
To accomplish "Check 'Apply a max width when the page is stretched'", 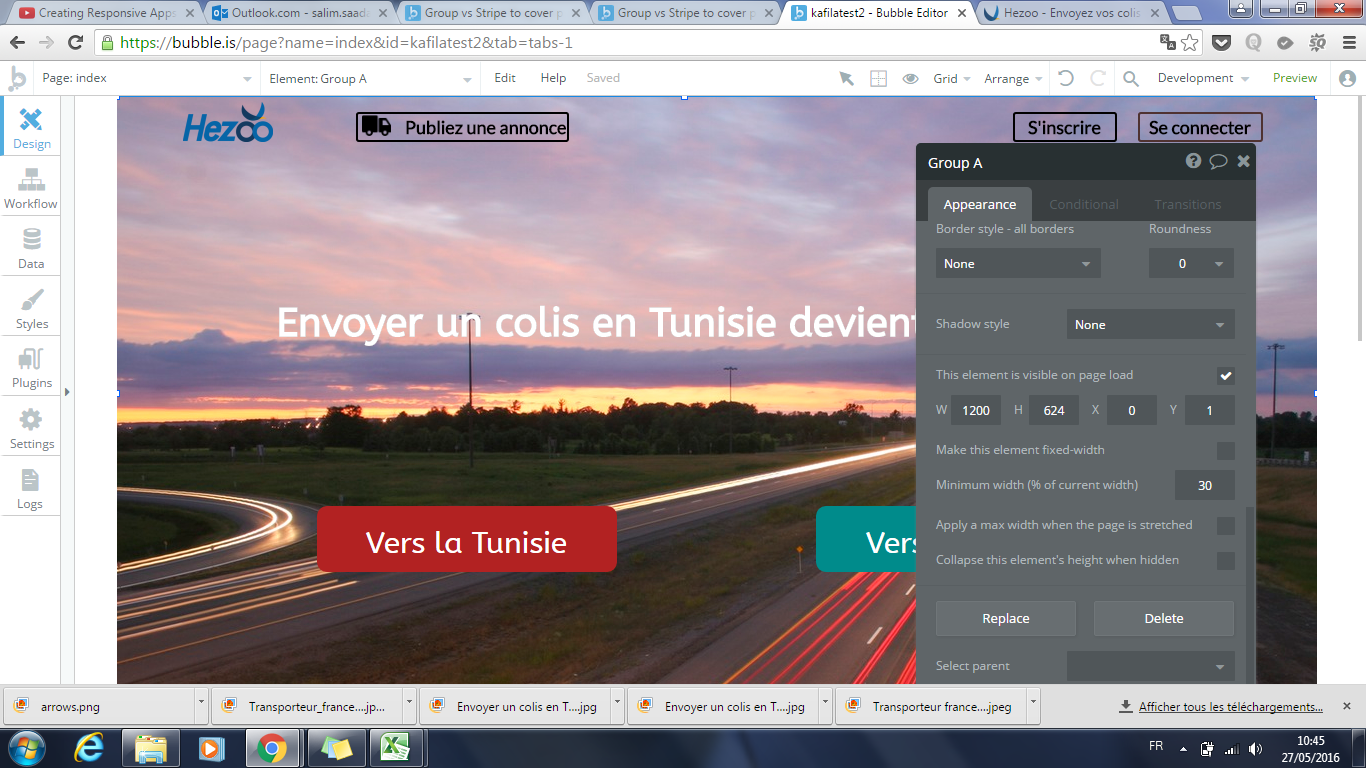I will (x=1226, y=526).
